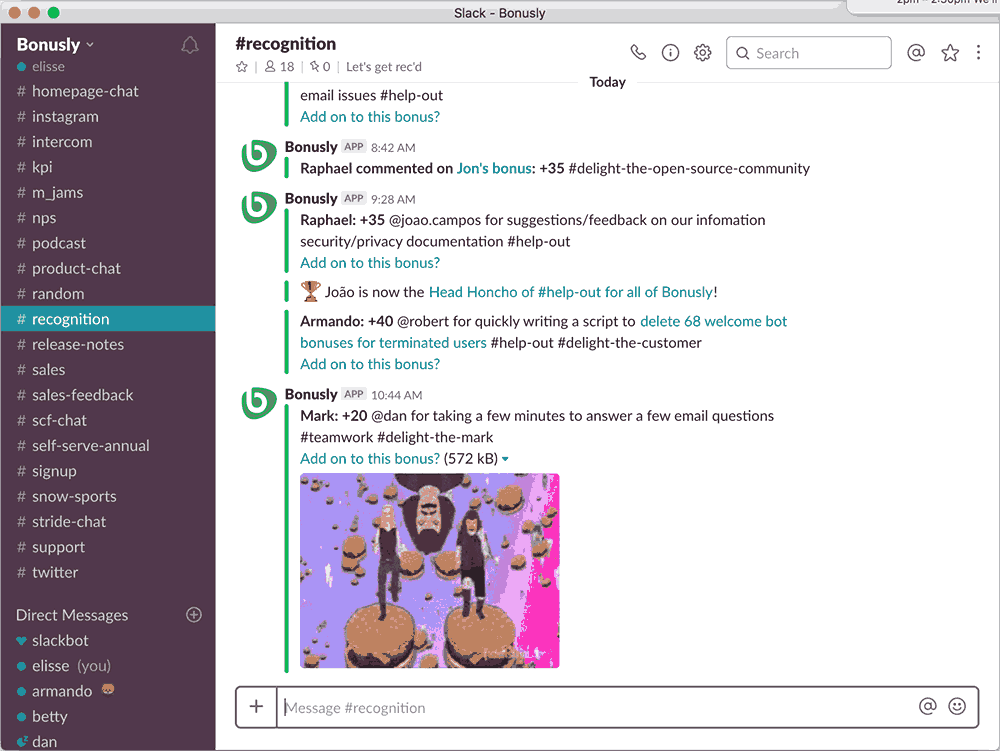Image resolution: width=1000 pixels, height=751 pixels.
Task: Open direct message with elisse (you)
Action: [108, 666]
